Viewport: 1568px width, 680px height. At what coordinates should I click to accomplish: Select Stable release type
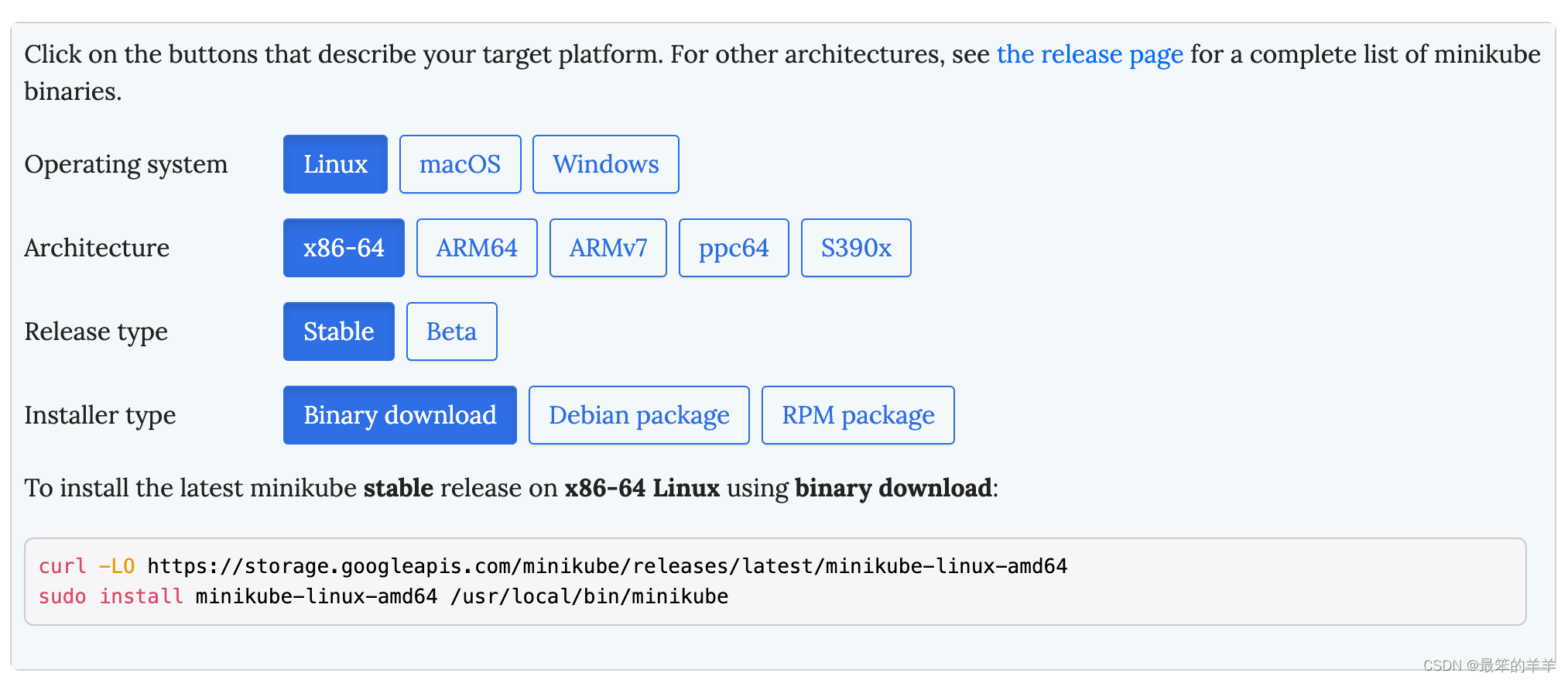coord(339,331)
